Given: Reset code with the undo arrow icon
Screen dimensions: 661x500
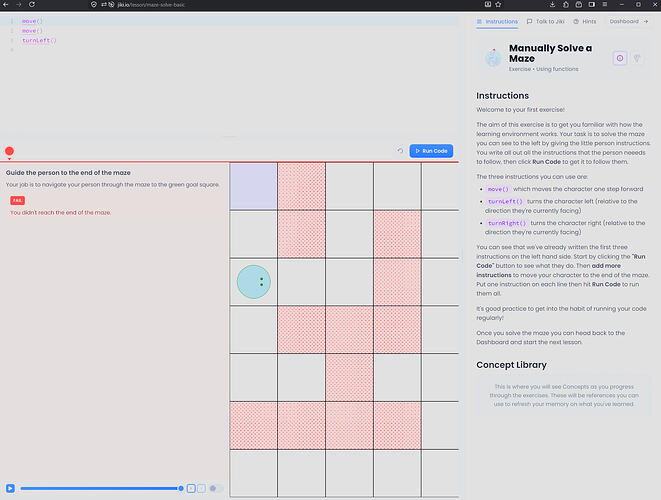Looking at the screenshot, I should (400, 151).
